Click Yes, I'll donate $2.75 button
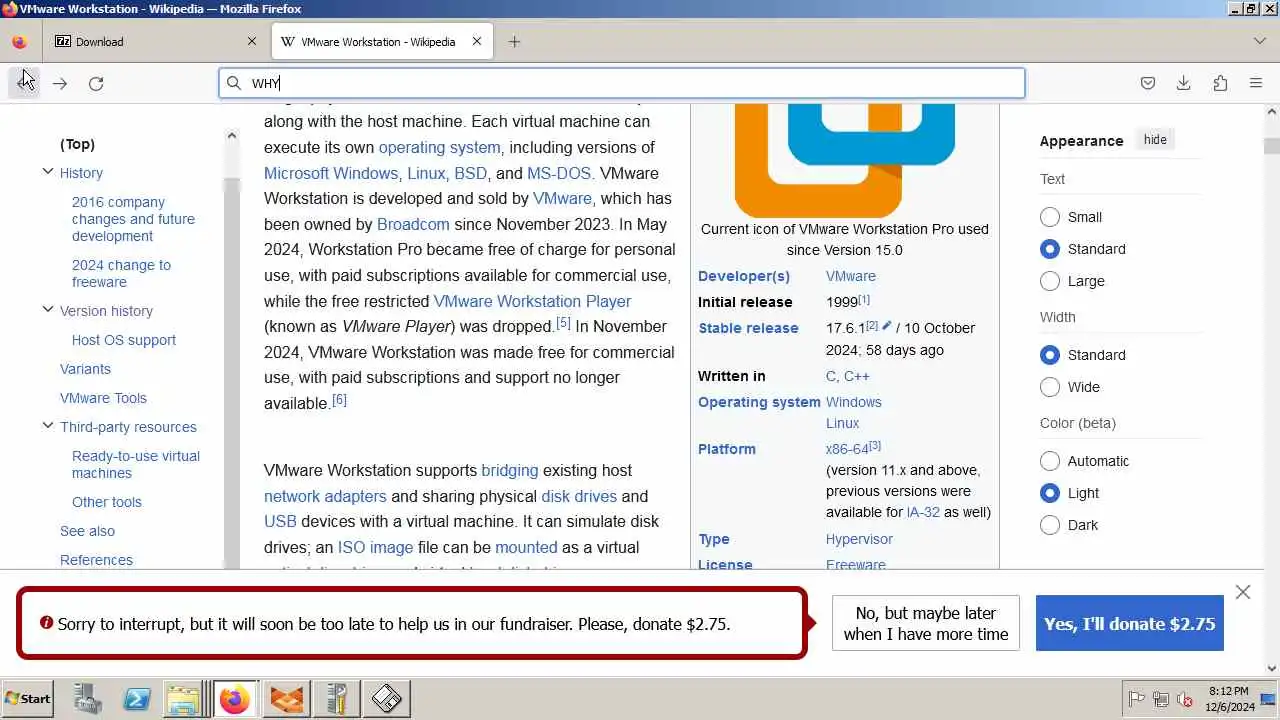 (x=1130, y=623)
